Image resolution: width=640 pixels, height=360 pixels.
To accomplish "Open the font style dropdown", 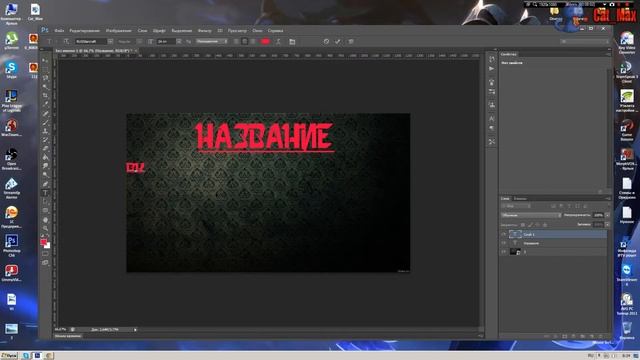I will pos(139,41).
